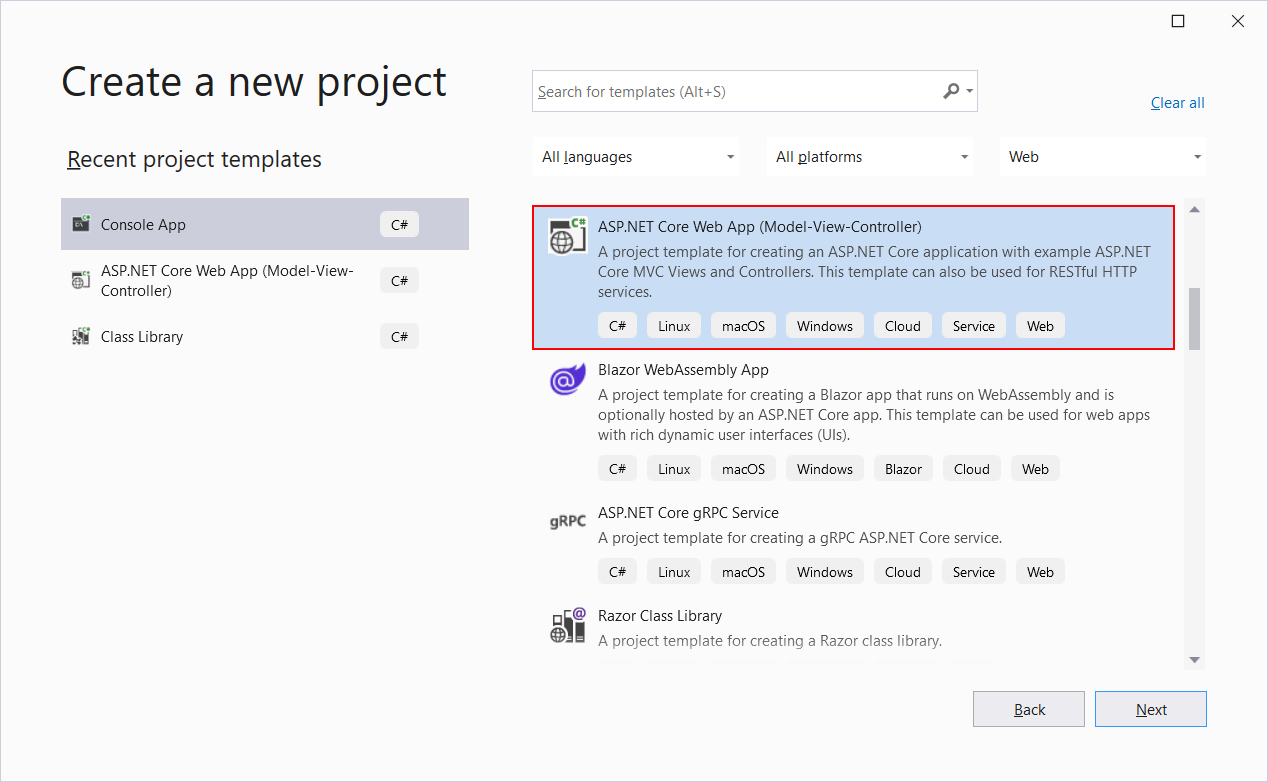Click the Razor Class Library template icon
1268x782 pixels.
point(567,624)
